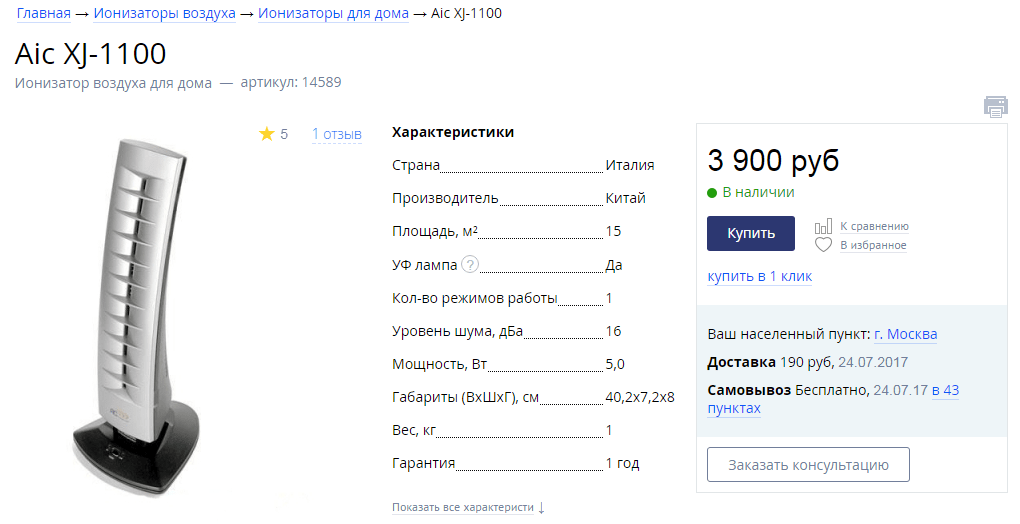Image resolution: width=1020 pixels, height=524 pixels.
Task: Click the heart favorites icon
Action: tap(823, 245)
